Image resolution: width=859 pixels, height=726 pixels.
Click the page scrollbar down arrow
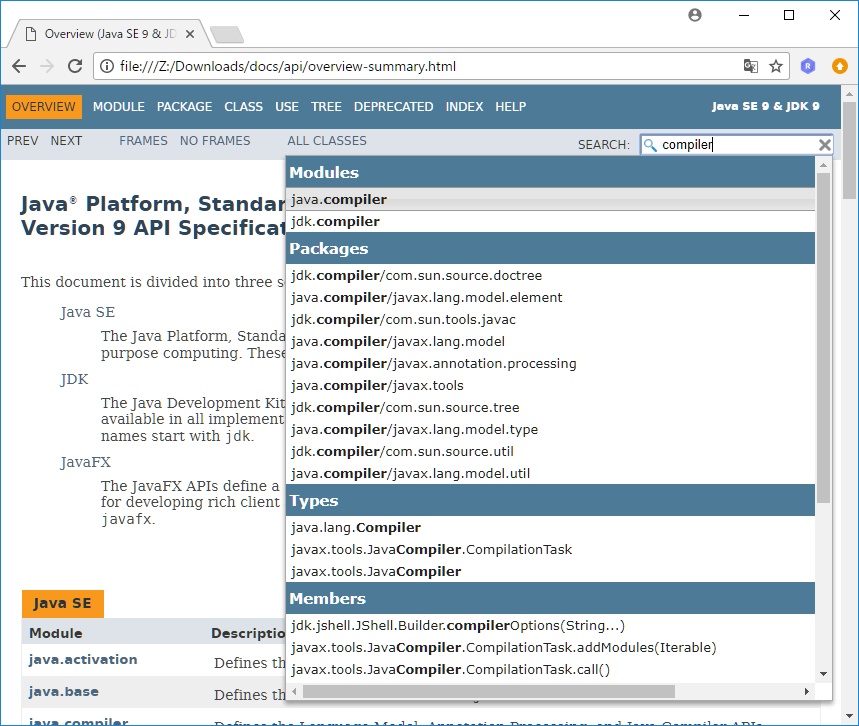pyautogui.click(x=849, y=716)
